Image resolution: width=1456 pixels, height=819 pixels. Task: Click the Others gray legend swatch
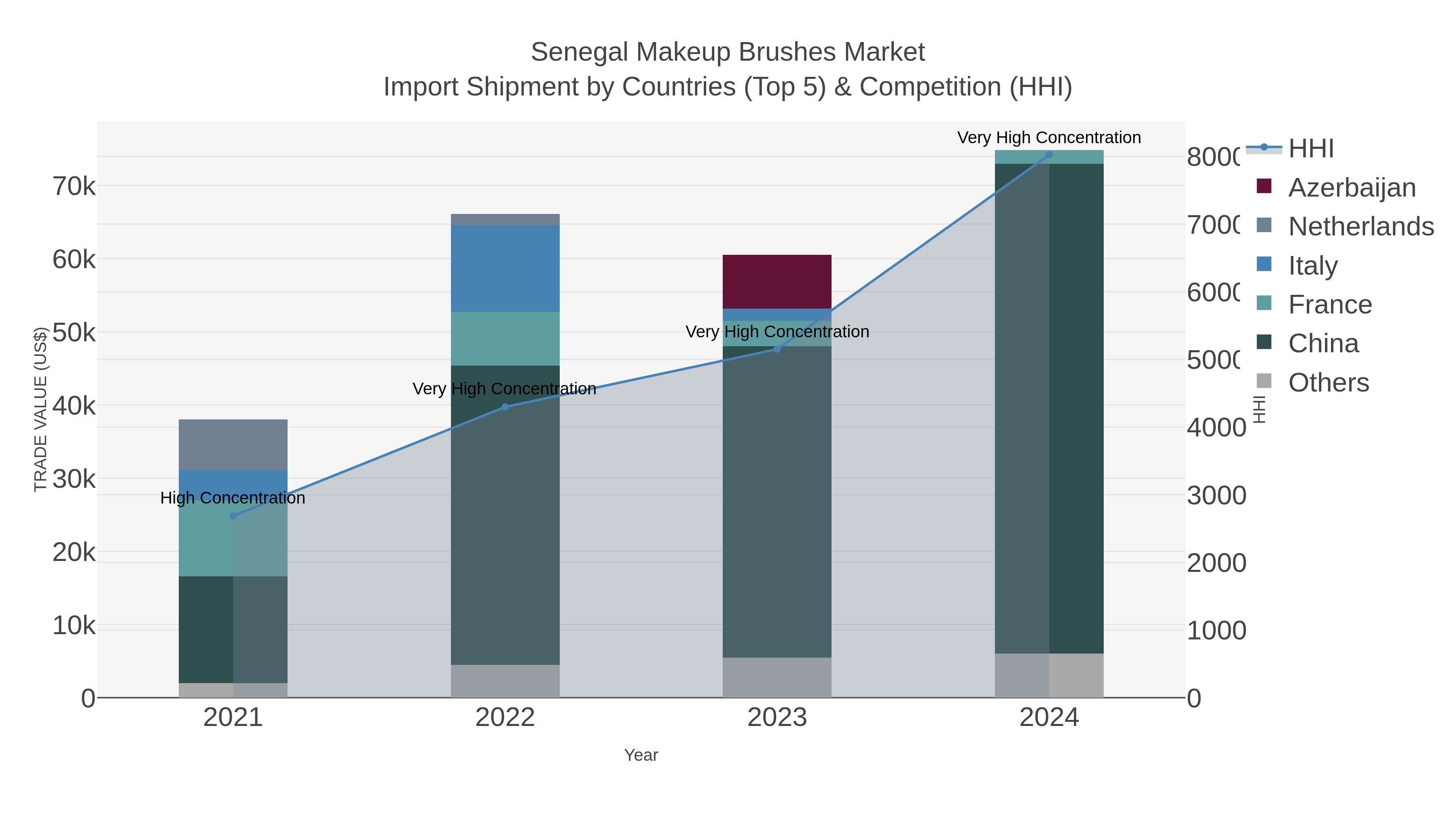[1264, 381]
